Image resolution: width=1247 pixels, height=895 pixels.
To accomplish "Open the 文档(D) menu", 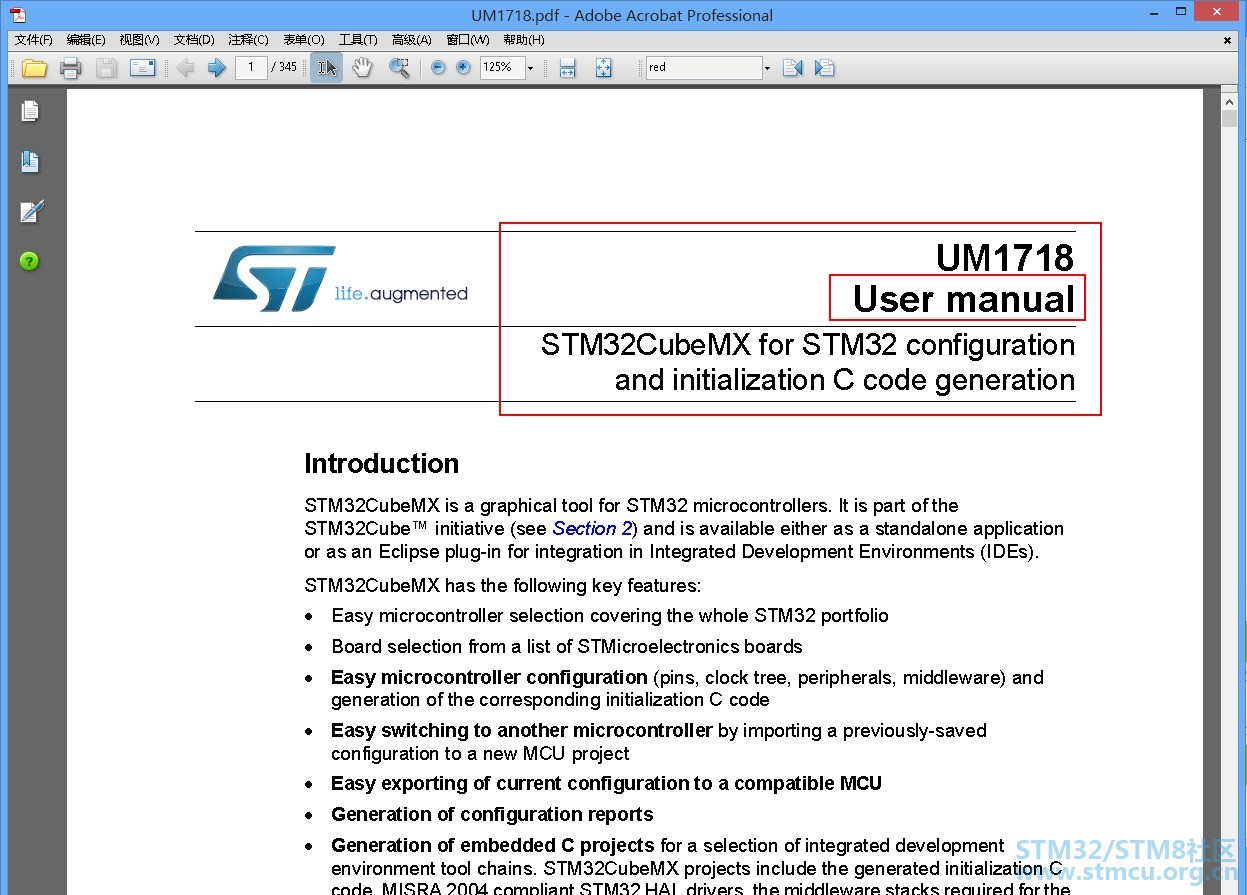I will (x=194, y=40).
